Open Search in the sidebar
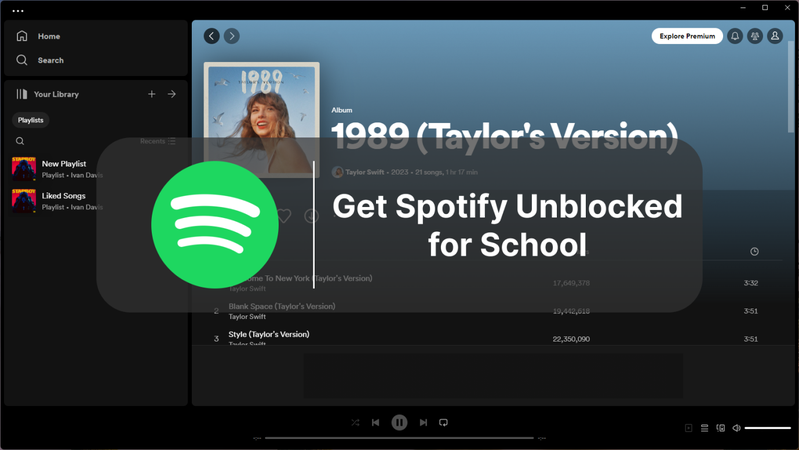The width and height of the screenshot is (799, 450). pyautogui.click(x=50, y=60)
